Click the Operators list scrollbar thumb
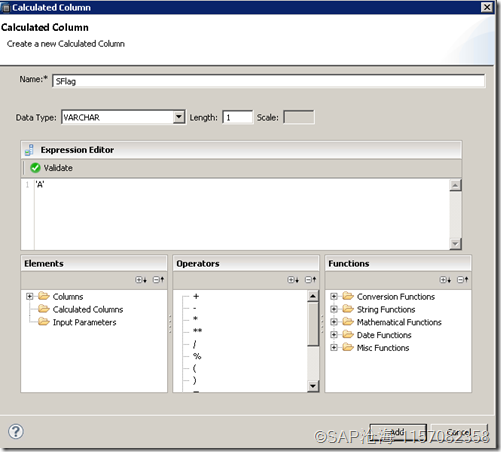The height and width of the screenshot is (452, 501). [313, 324]
